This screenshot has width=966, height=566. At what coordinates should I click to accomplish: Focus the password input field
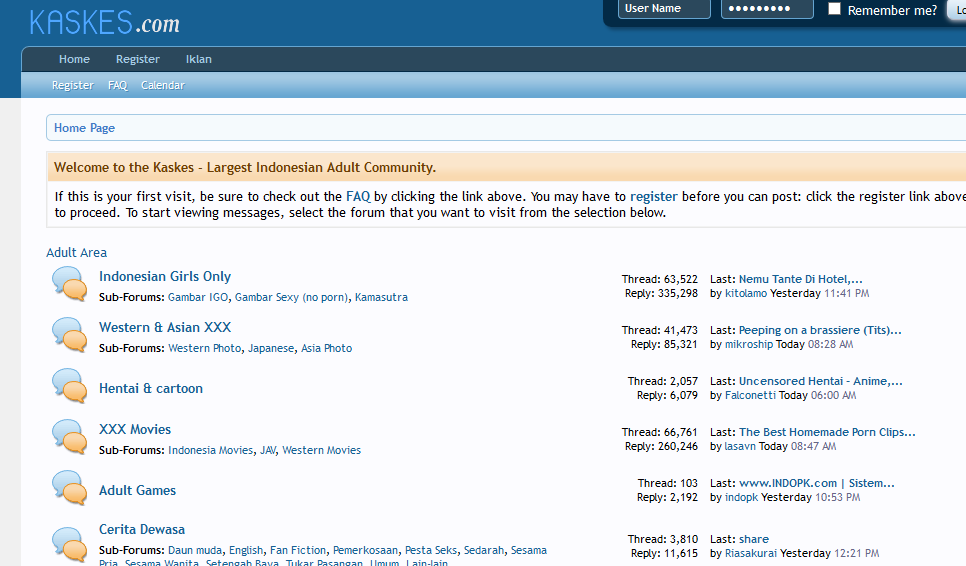click(x=767, y=9)
